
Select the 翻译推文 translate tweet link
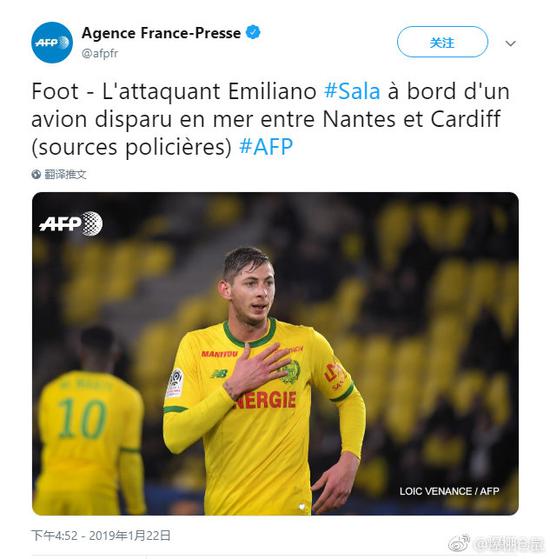[x=65, y=174]
